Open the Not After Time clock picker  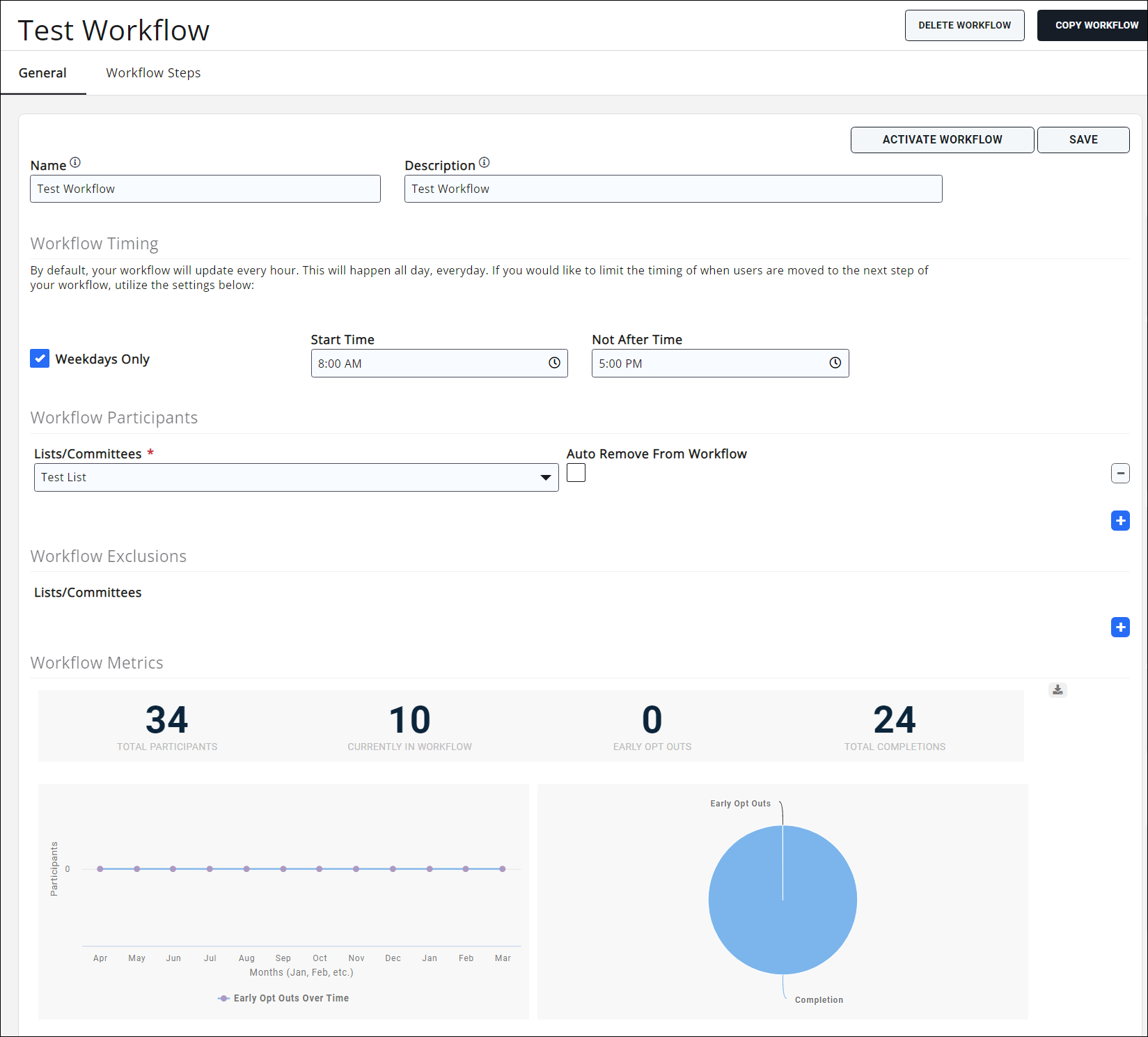tap(835, 363)
